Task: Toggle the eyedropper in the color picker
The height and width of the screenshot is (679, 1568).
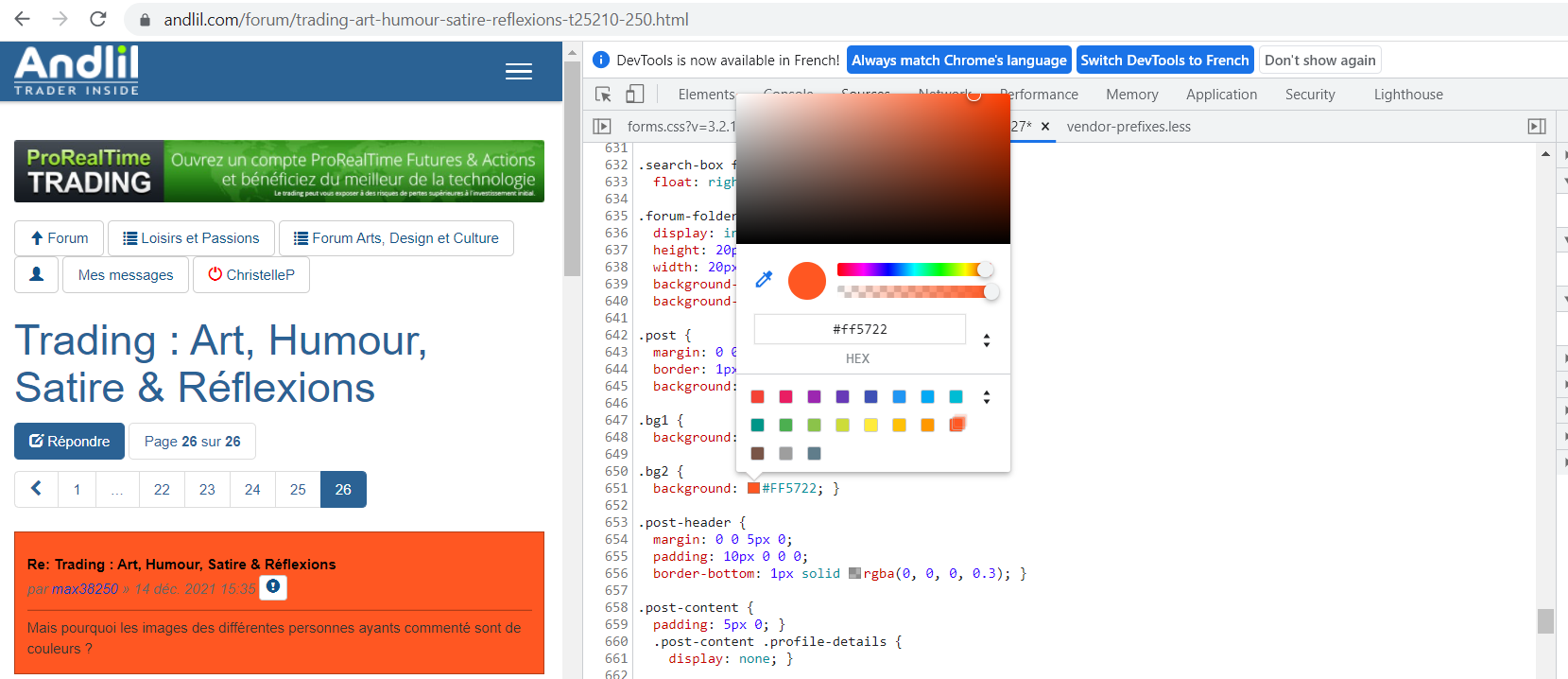Action: [x=764, y=279]
